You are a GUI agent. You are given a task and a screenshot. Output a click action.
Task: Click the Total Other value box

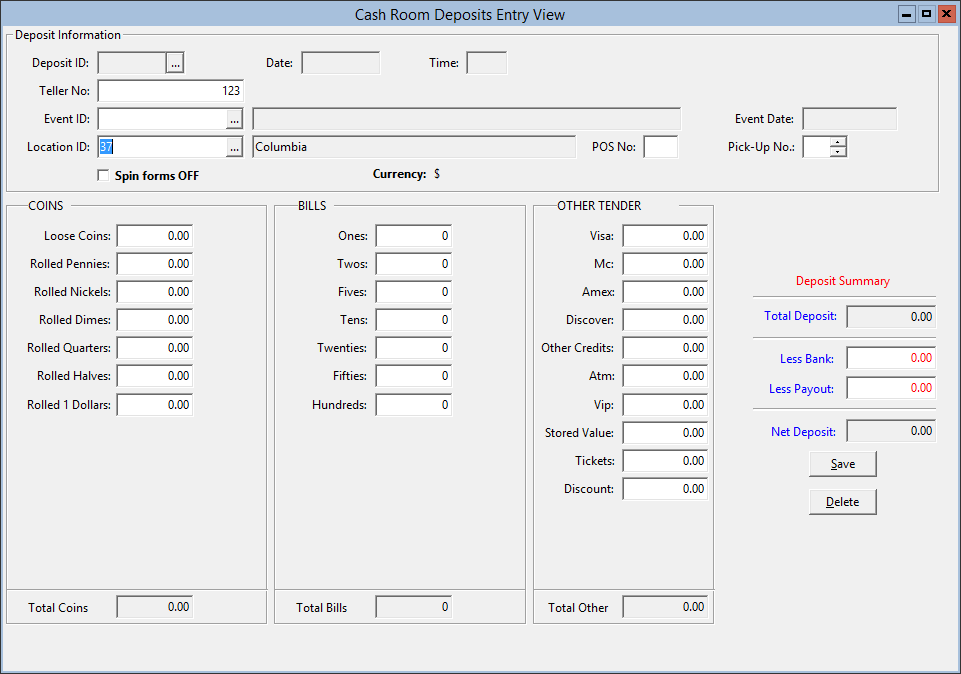(x=665, y=607)
